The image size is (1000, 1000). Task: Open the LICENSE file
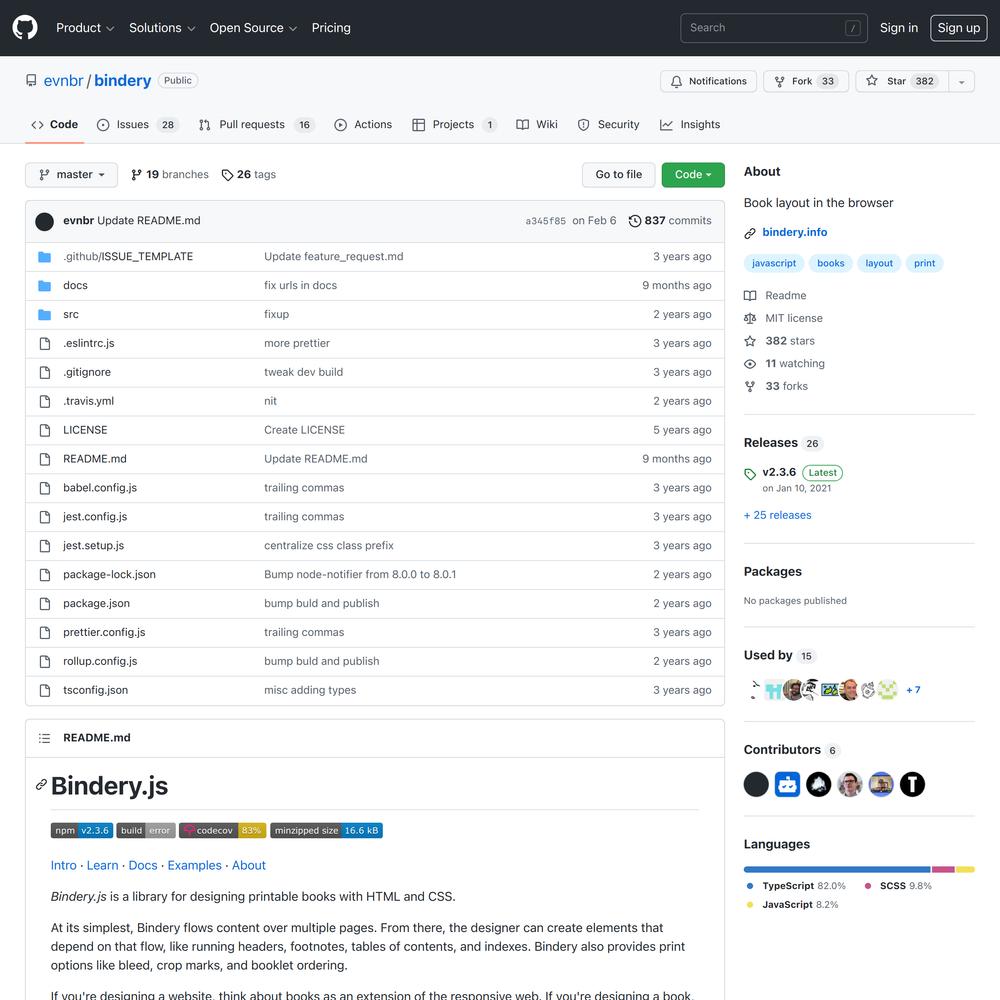click(85, 430)
